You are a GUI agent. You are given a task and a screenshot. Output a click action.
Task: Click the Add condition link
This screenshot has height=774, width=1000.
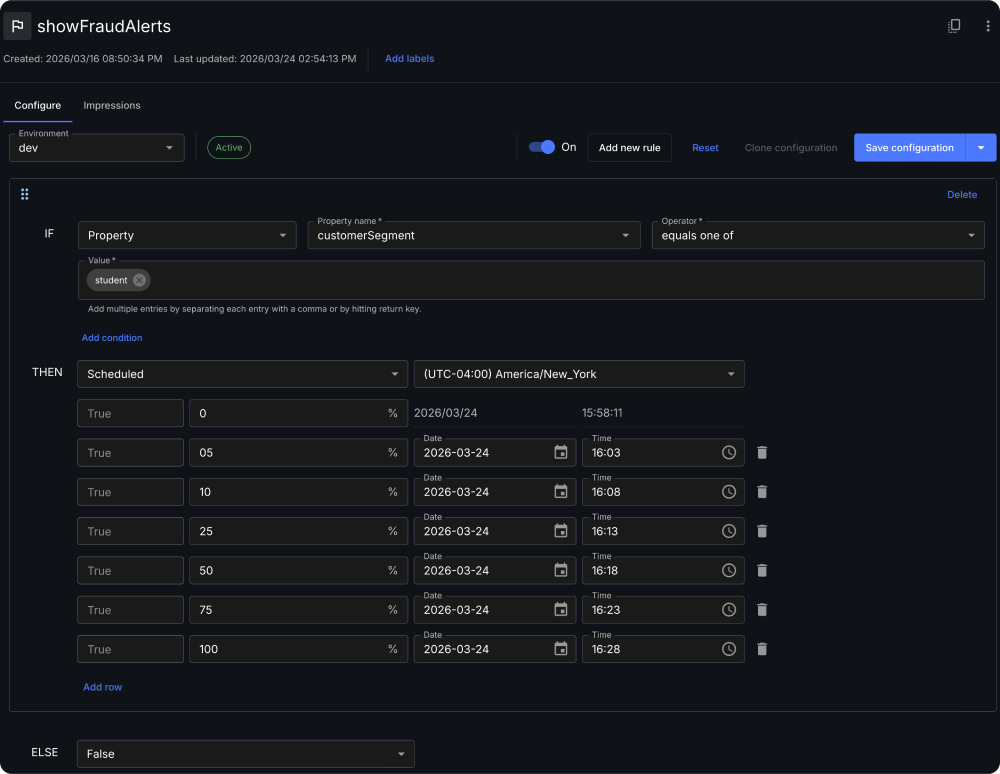(112, 338)
